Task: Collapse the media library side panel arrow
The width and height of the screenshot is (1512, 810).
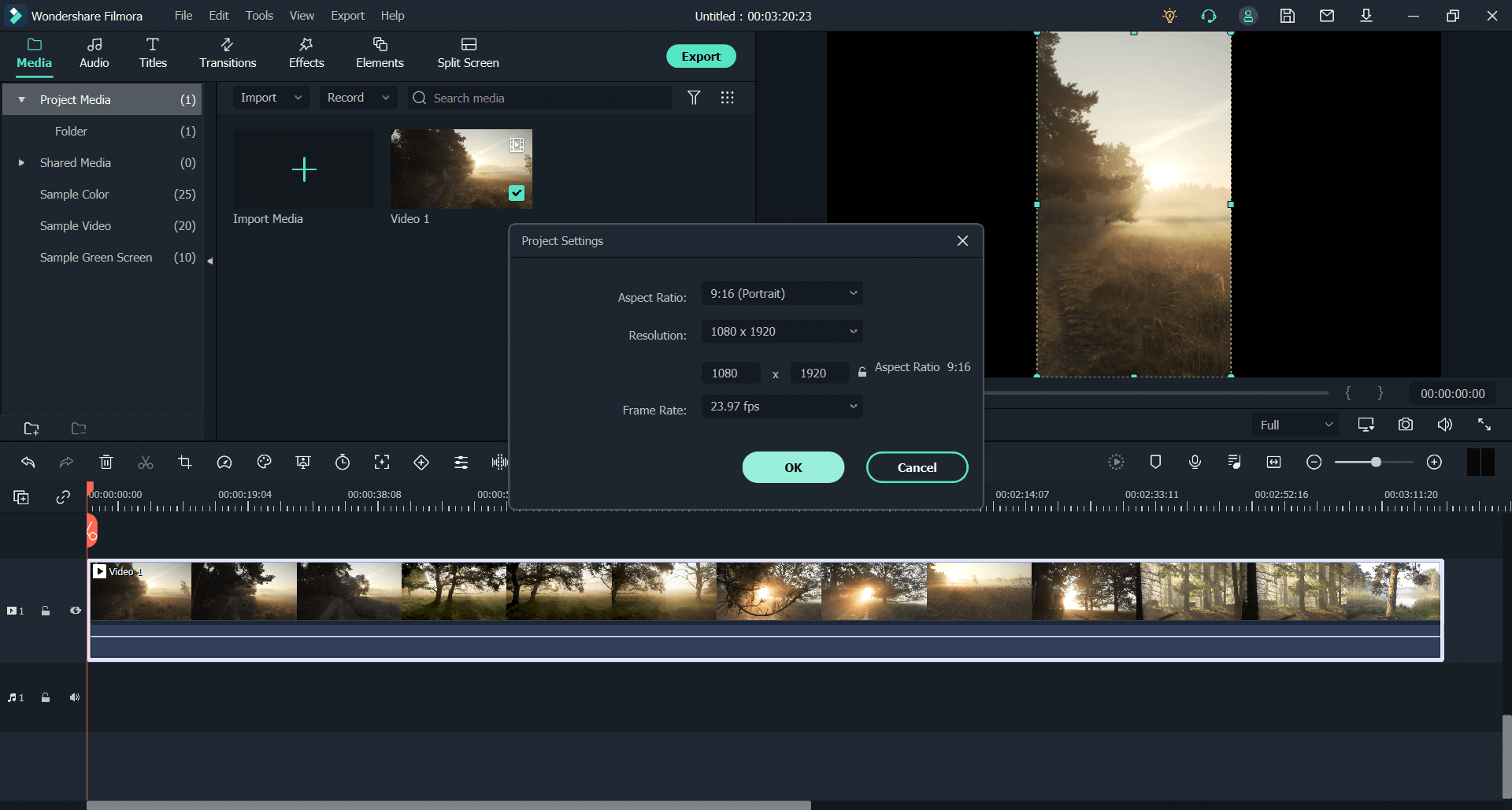Action: (x=210, y=261)
